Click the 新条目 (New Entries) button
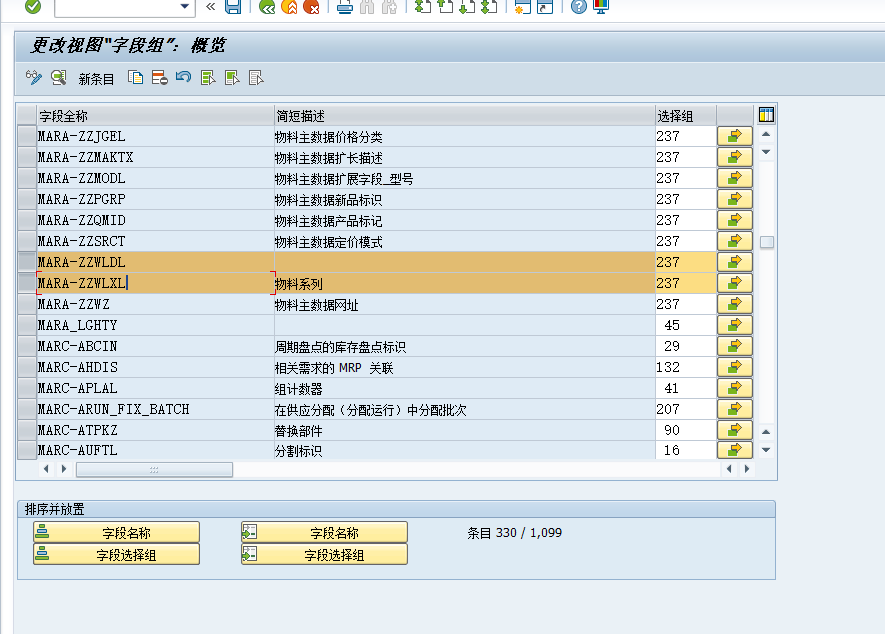The image size is (885, 634). 95,78
